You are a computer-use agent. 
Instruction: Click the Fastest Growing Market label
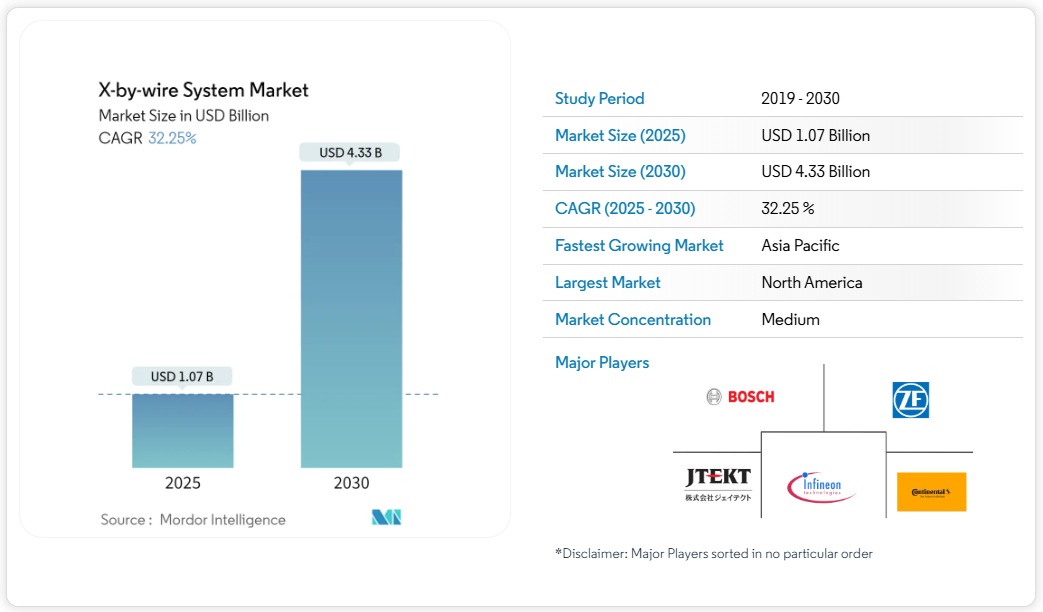[x=639, y=245]
